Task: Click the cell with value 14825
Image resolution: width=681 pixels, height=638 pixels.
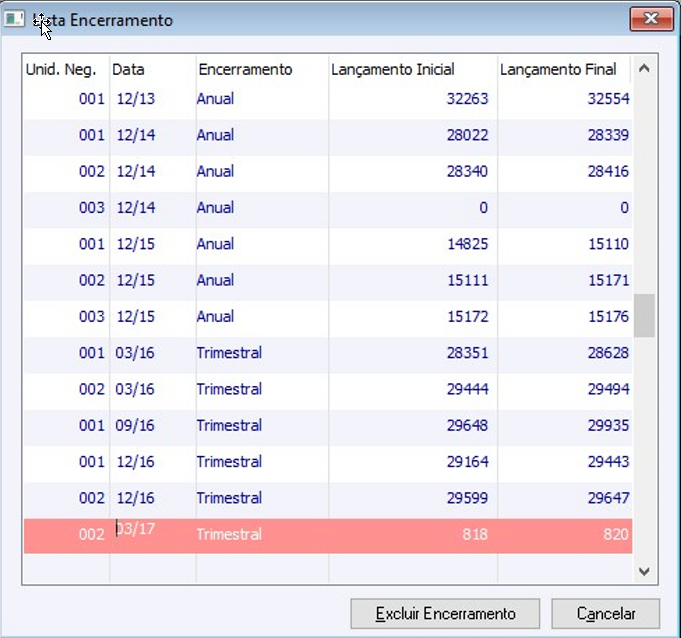Action: point(467,244)
